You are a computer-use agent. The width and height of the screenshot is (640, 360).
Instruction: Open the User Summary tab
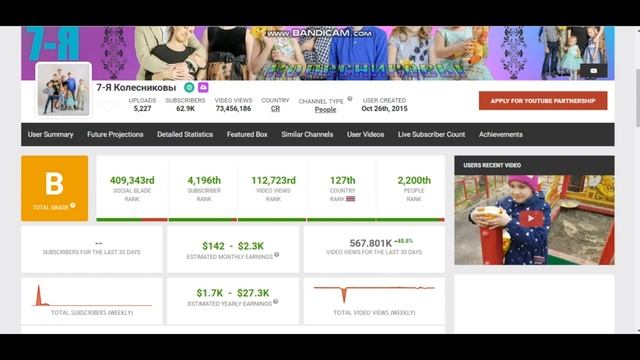tap(50, 134)
